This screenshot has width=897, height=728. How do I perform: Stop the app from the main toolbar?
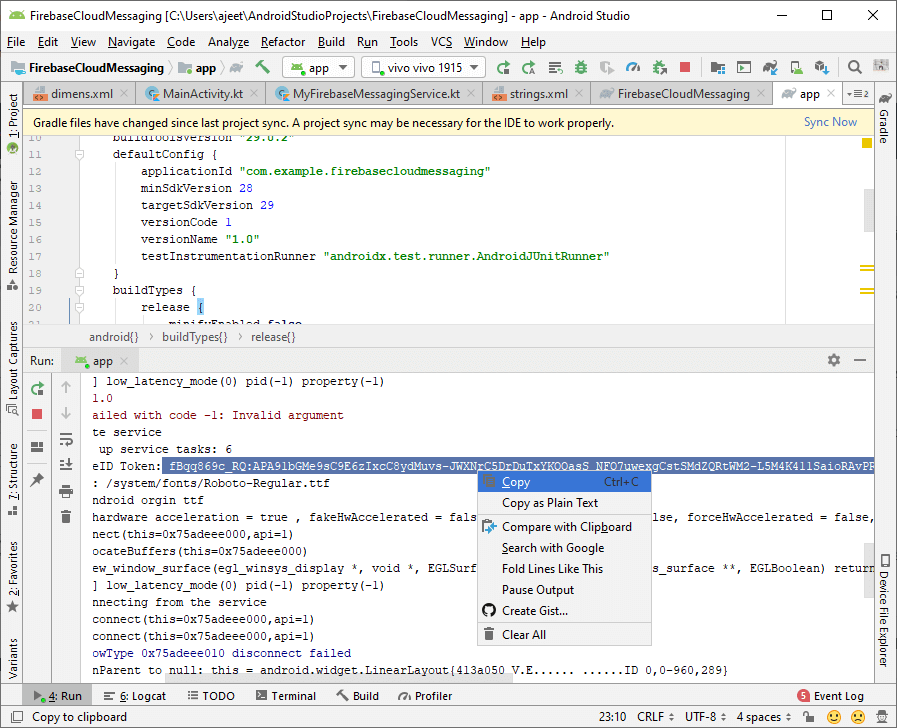(685, 67)
